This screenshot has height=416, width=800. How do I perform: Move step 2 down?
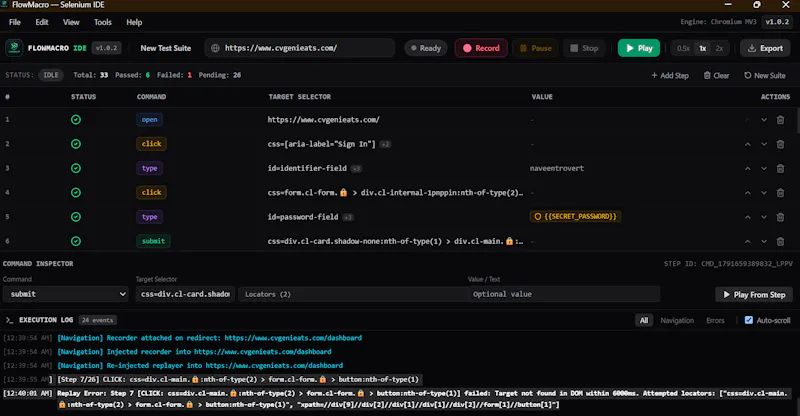(764, 144)
